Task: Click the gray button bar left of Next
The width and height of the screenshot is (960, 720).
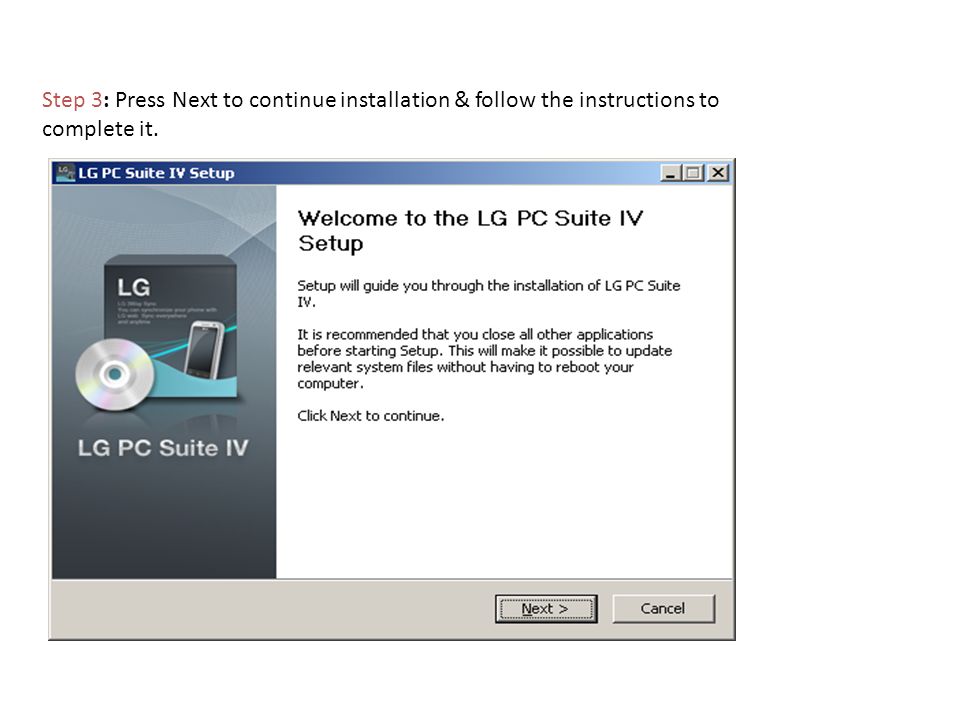Action: pyautogui.click(x=273, y=609)
